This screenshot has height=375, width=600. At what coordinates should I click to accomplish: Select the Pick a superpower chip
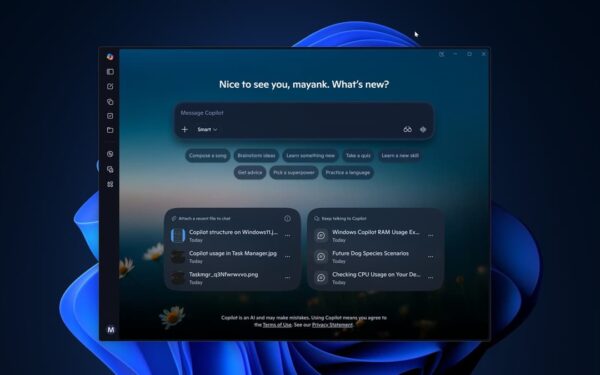[x=294, y=173]
